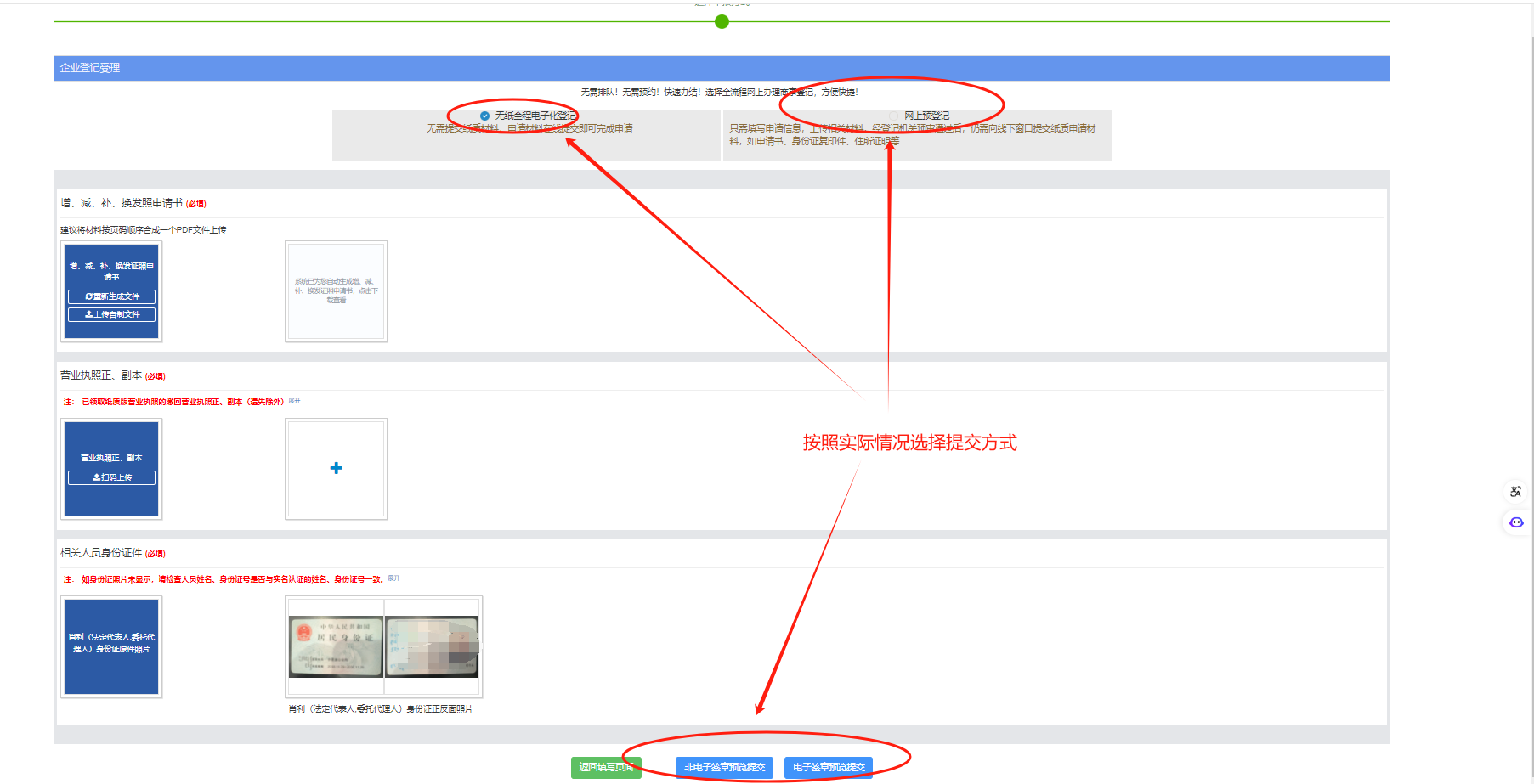Click the 营业执照正、副本 blue tile

pos(111,450)
